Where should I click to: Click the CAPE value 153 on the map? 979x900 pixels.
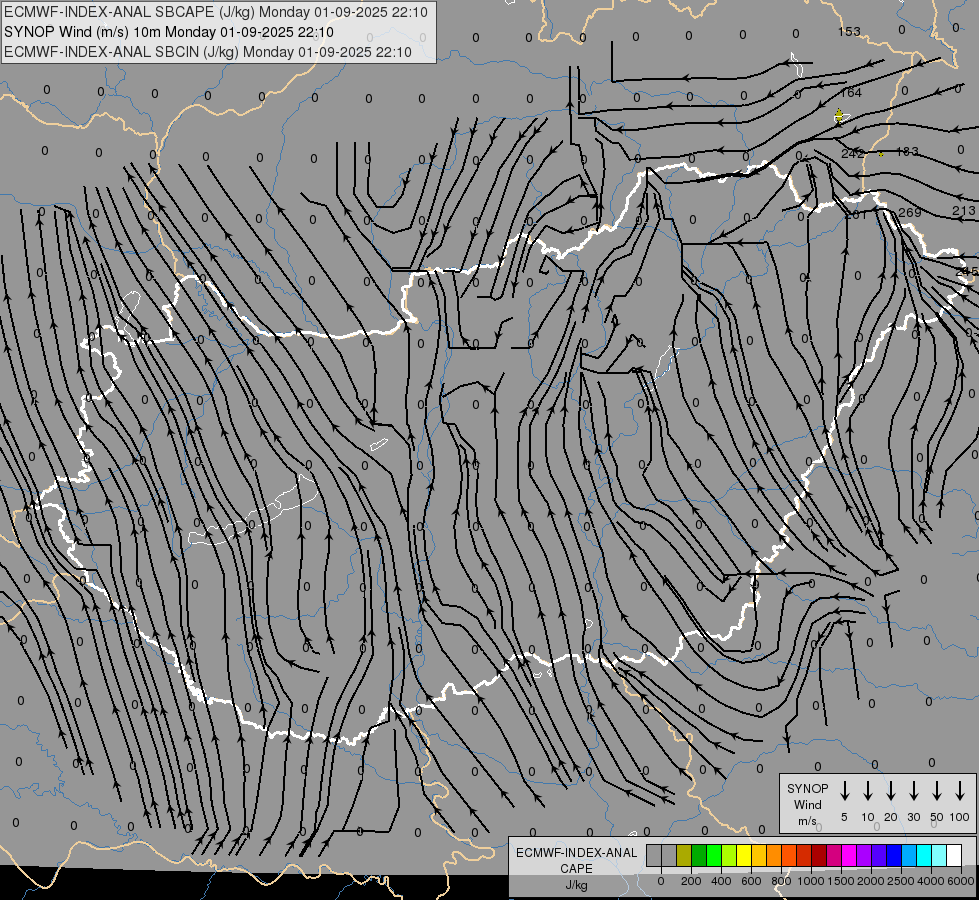click(849, 31)
